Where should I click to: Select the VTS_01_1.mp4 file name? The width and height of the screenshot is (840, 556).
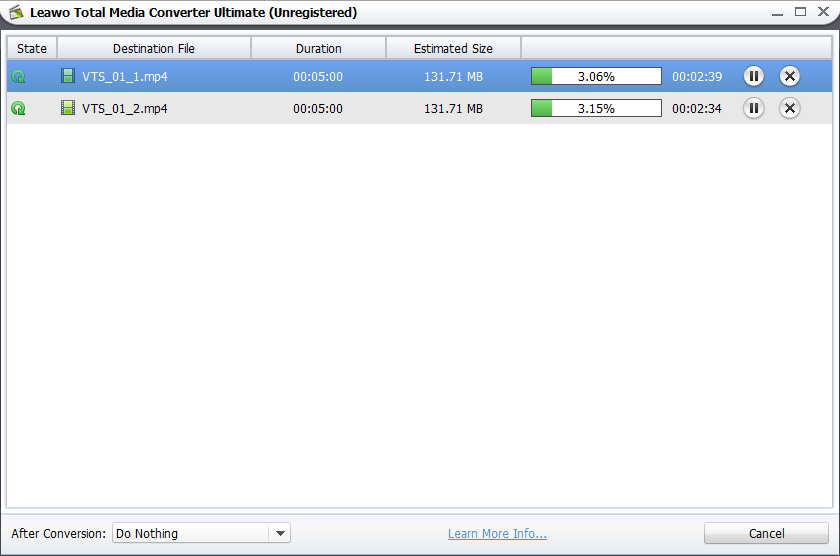pyautogui.click(x=124, y=77)
